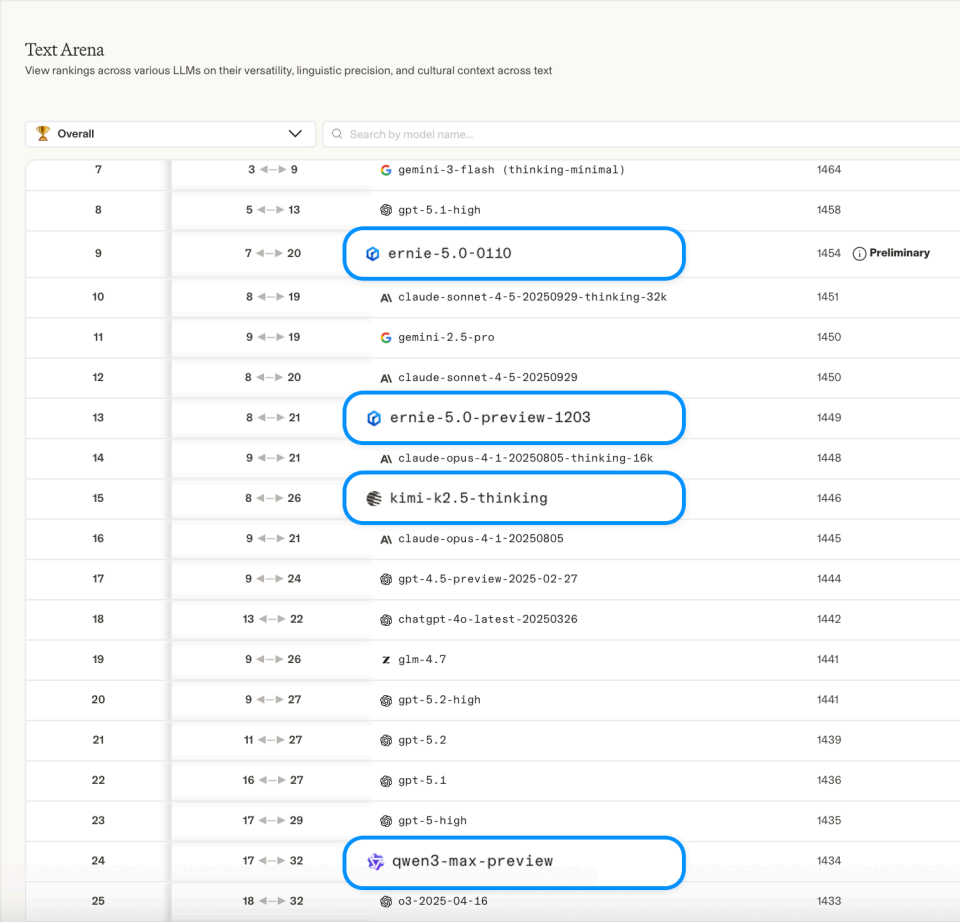Viewport: 960px width, 922px height.
Task: Click the dropdown chevron arrow next to Overall
Action: coord(295,134)
